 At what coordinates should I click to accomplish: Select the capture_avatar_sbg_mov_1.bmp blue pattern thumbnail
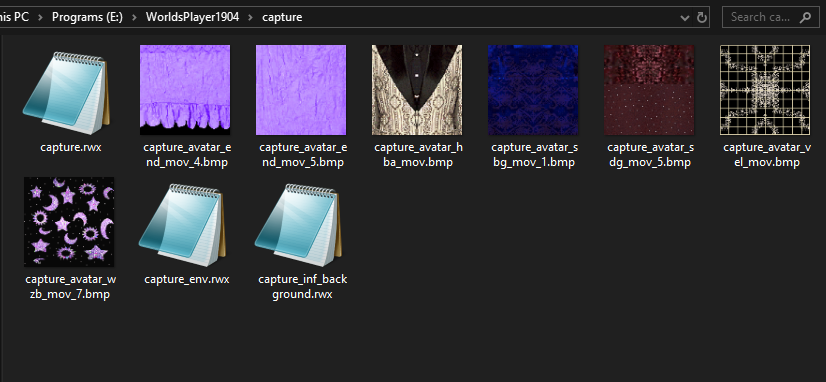tap(533, 90)
